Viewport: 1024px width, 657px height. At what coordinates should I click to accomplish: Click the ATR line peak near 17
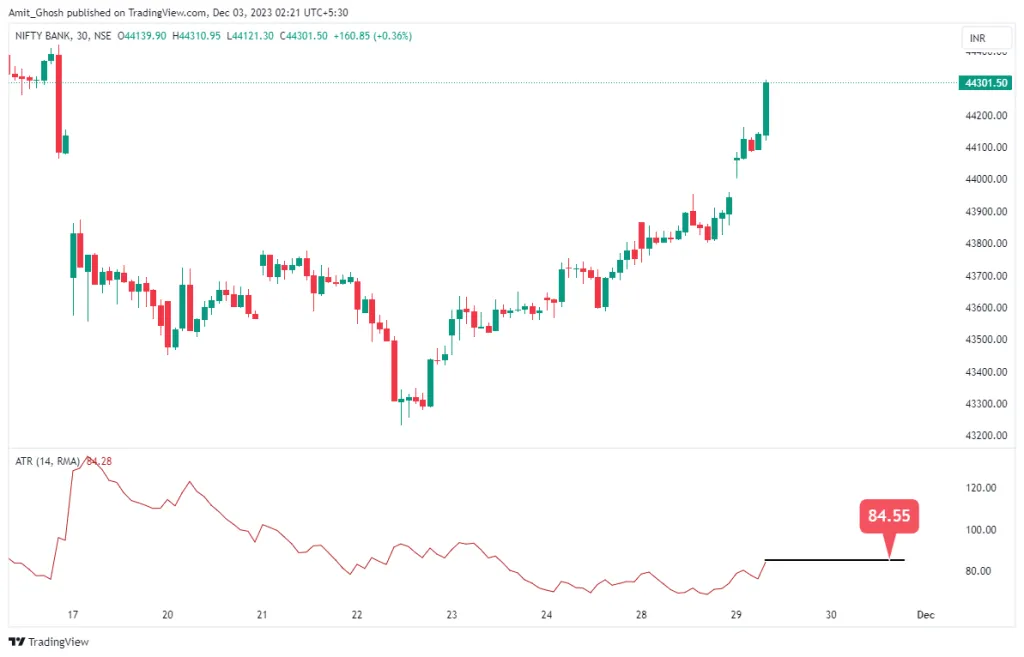coord(87,462)
